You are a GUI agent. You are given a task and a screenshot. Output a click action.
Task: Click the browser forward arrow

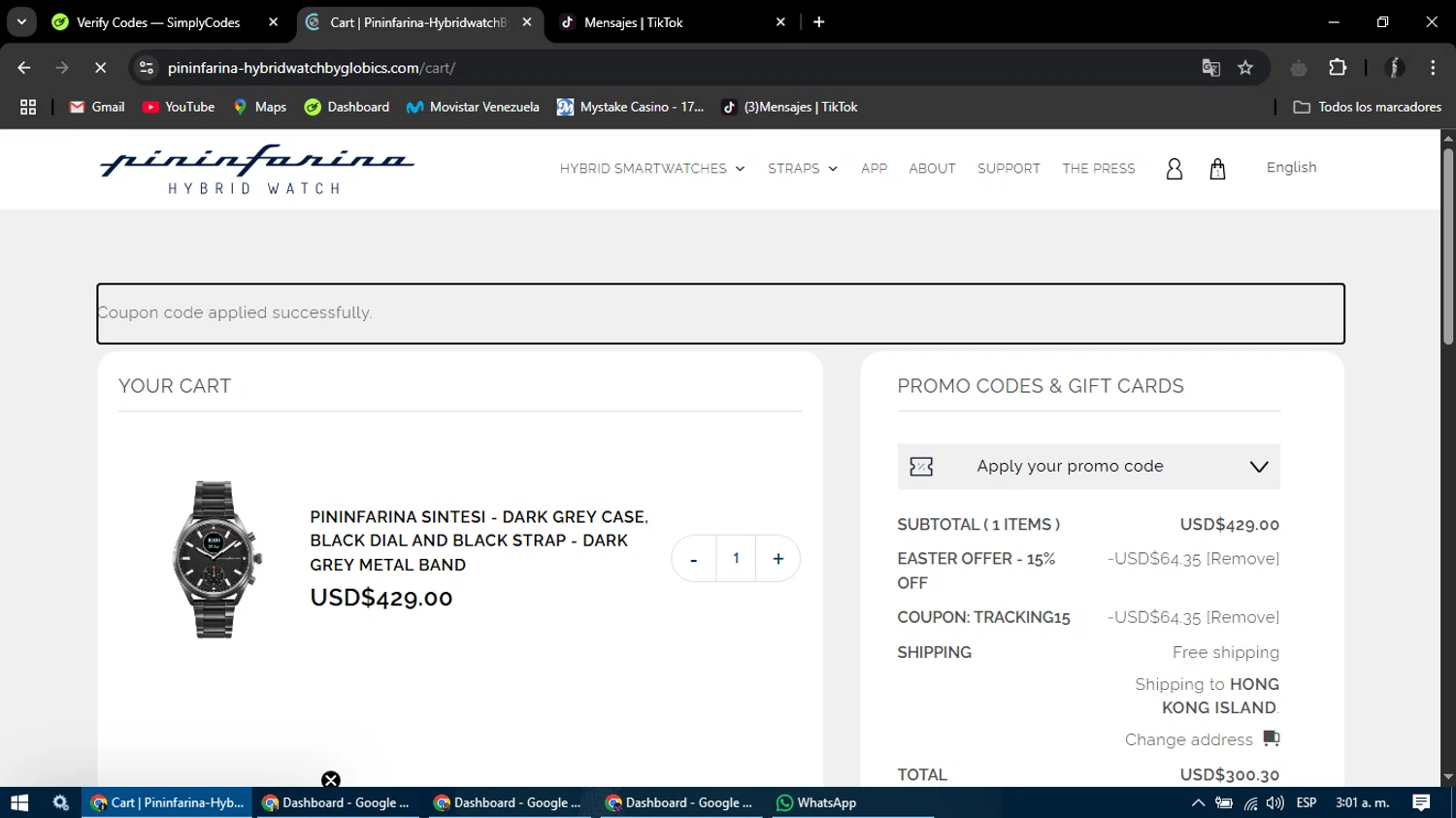click(62, 68)
